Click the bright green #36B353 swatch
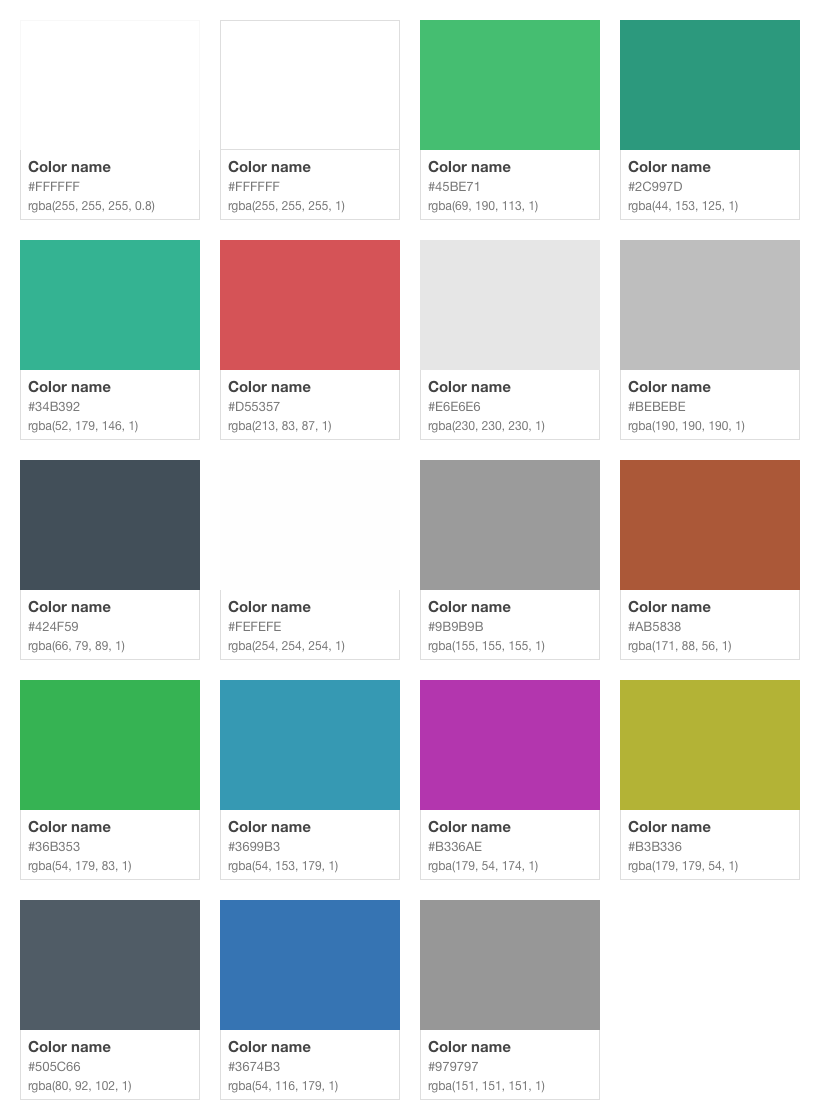This screenshot has height=1120, width=820. click(110, 745)
